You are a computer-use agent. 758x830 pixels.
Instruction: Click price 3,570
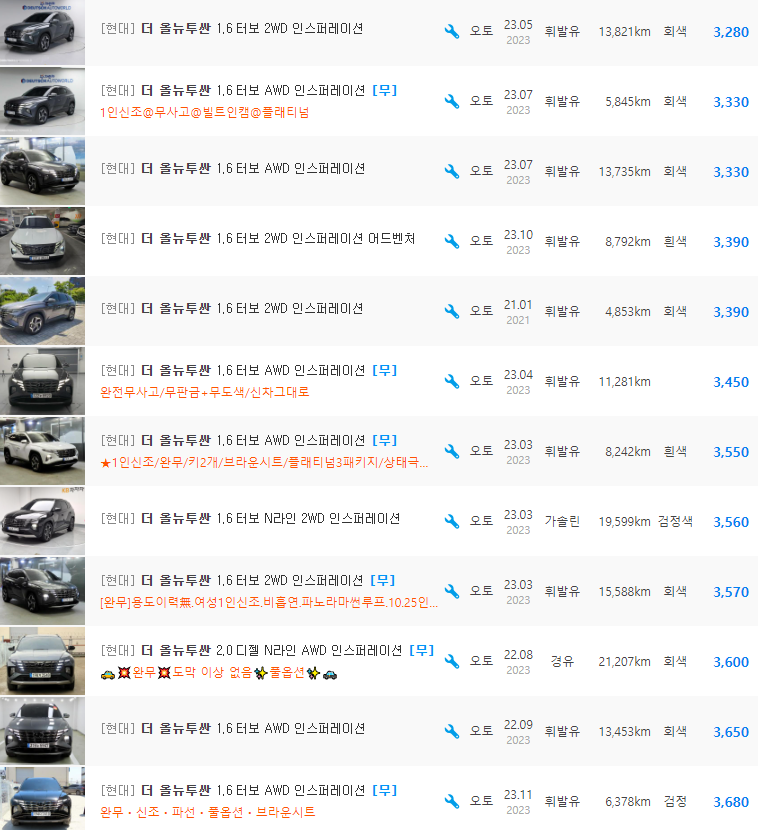[x=731, y=592]
